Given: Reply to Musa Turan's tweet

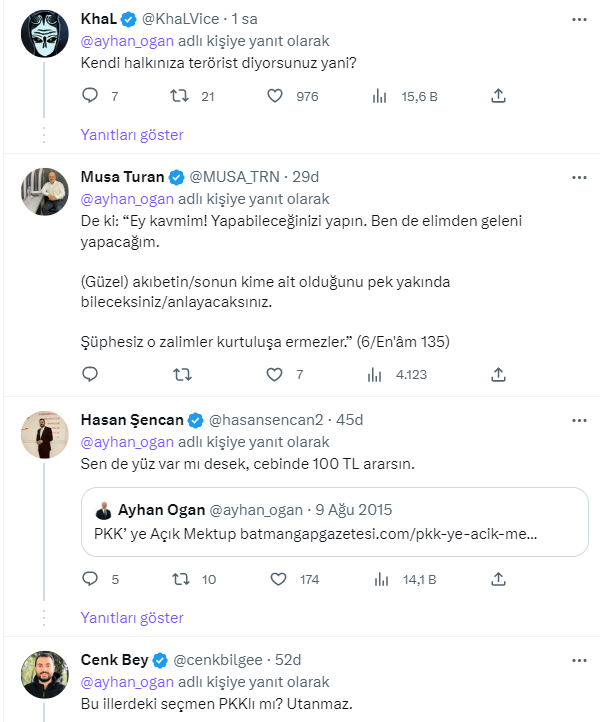Looking at the screenshot, I should pyautogui.click(x=90, y=375).
